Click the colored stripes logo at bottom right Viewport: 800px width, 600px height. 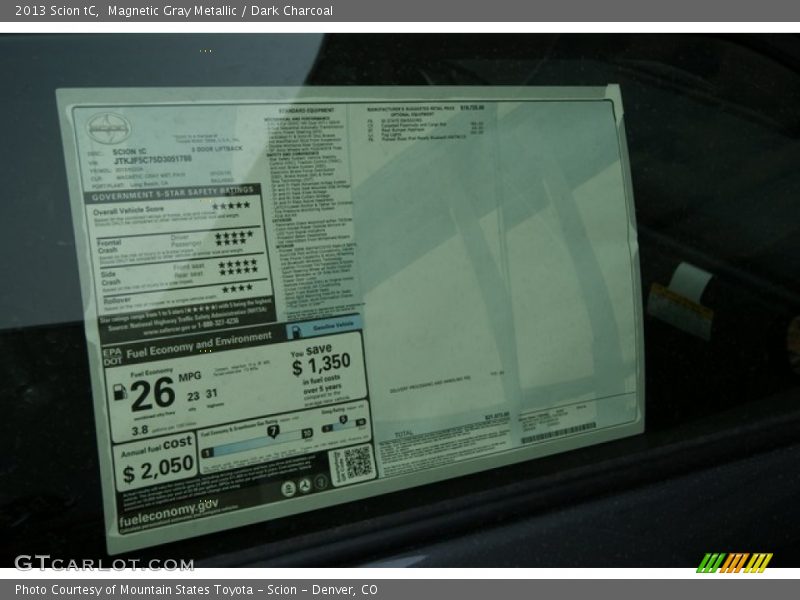click(734, 563)
